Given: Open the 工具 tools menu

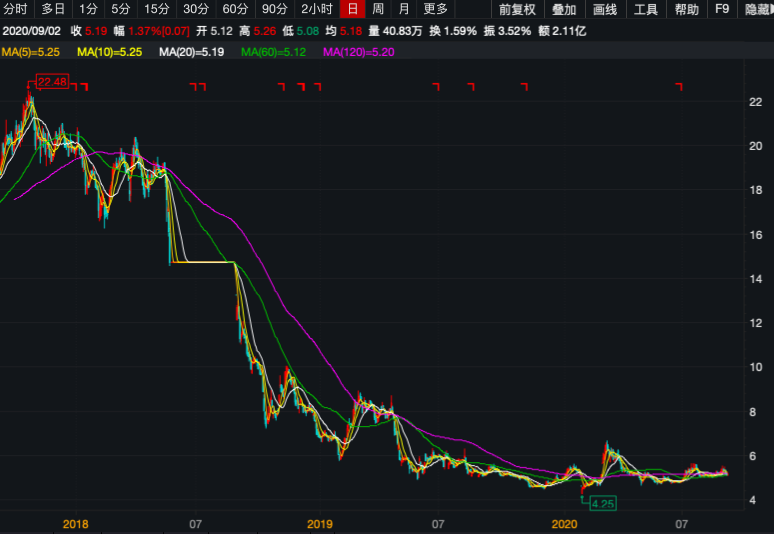Looking at the screenshot, I should coord(646,9).
